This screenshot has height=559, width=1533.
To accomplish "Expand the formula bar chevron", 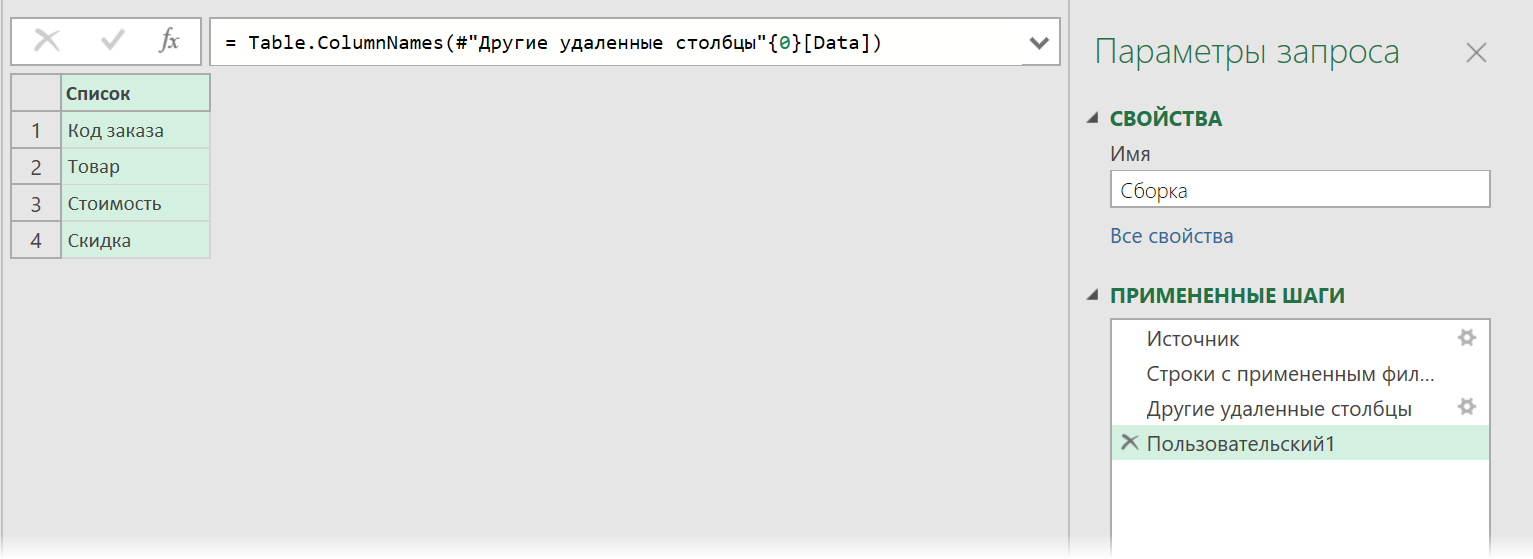I will [1040, 43].
